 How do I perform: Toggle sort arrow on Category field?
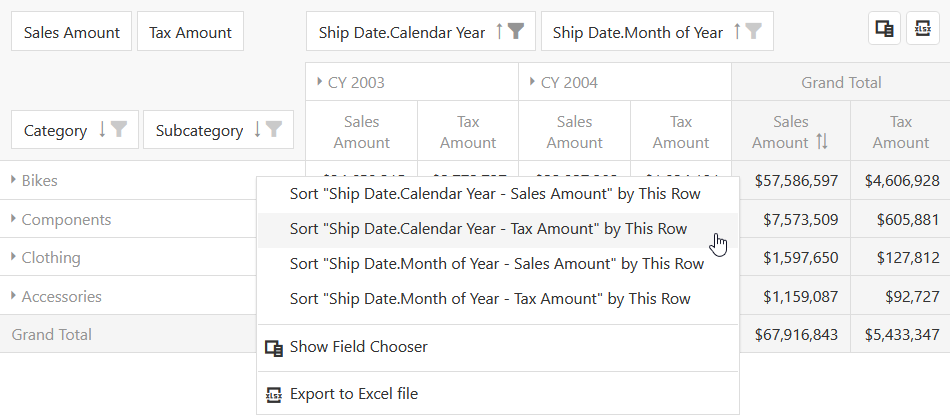tap(102, 130)
